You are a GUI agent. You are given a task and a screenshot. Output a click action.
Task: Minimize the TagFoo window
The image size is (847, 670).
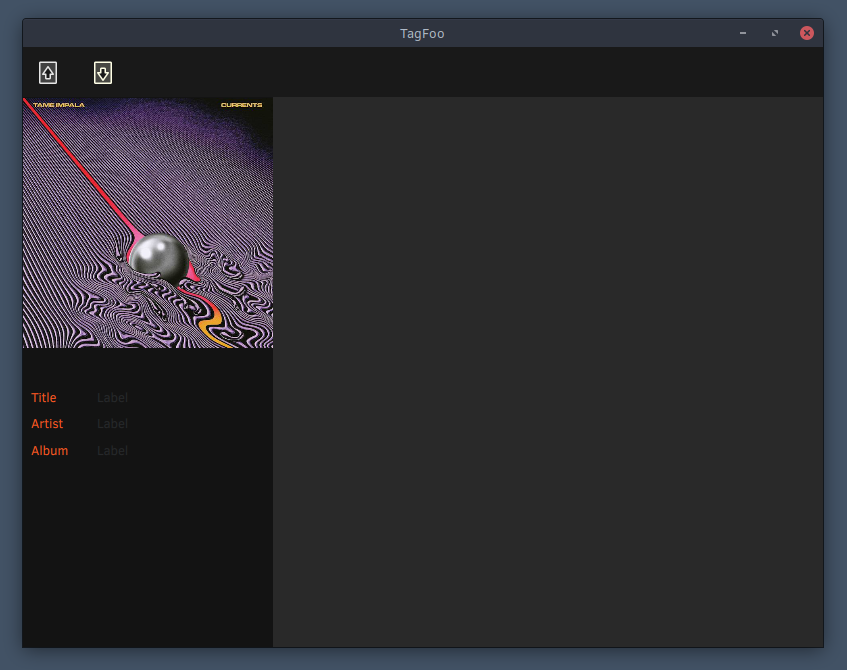point(743,33)
